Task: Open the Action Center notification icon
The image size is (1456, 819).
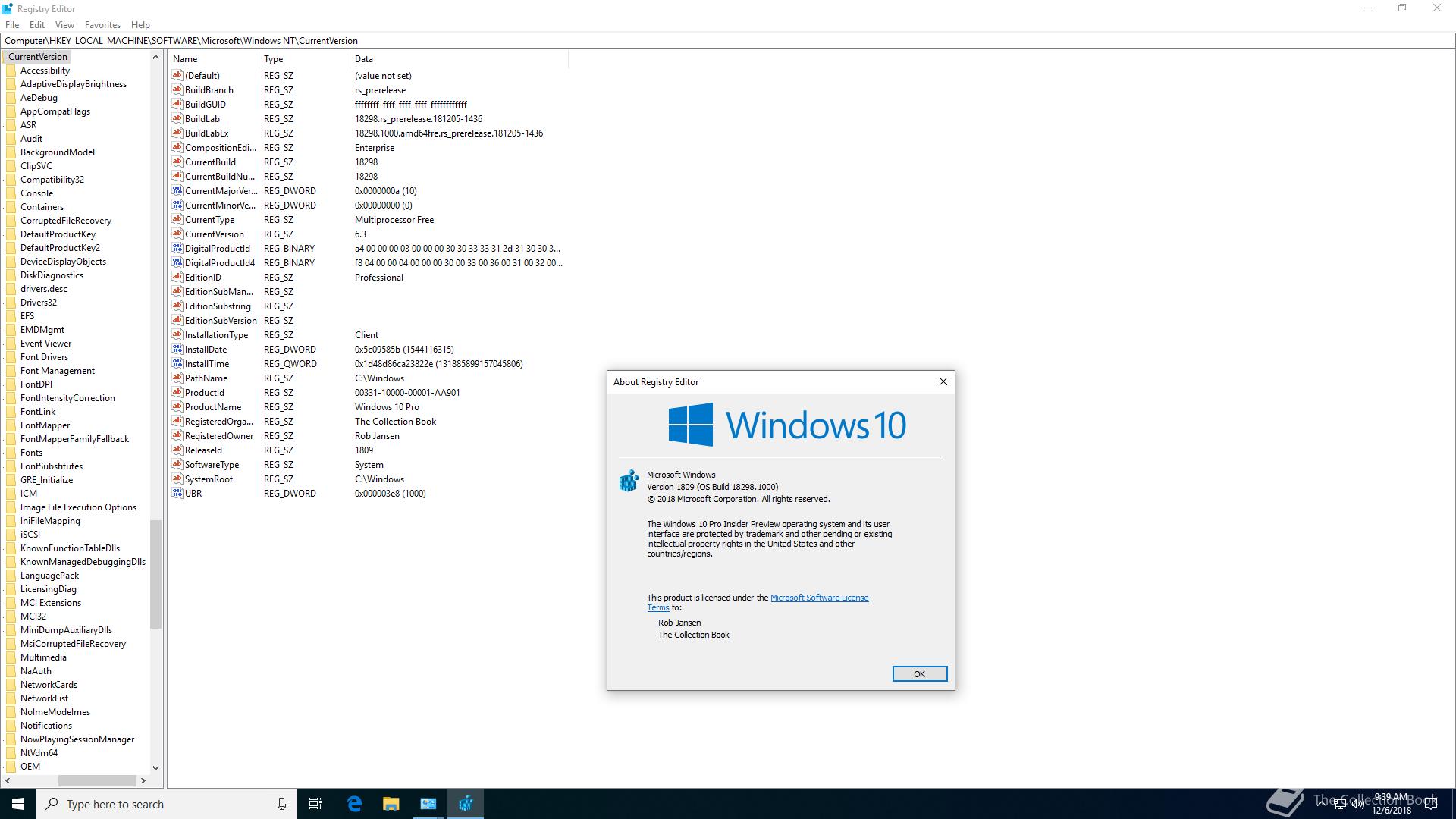Action: (1431, 805)
